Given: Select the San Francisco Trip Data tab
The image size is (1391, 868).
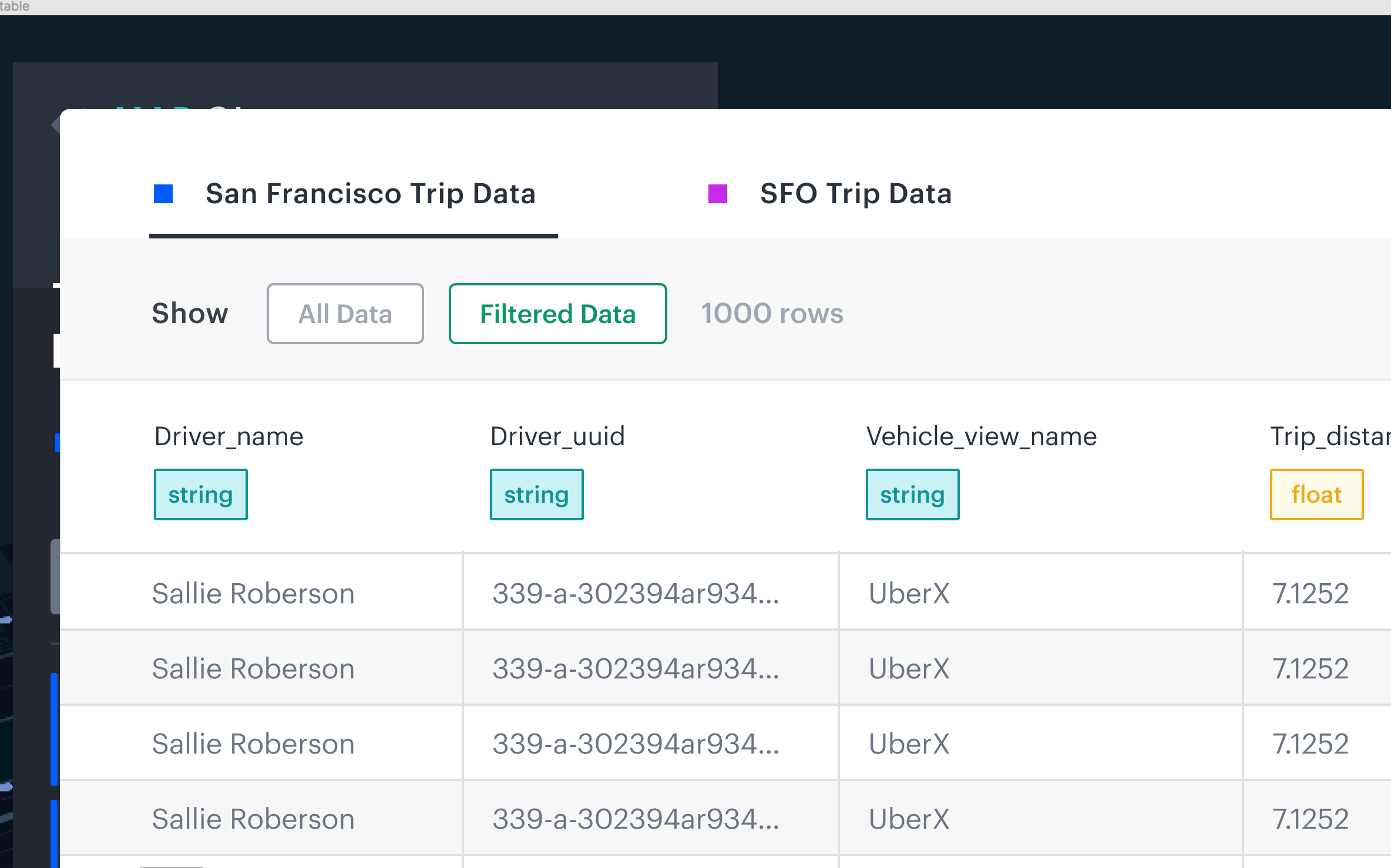Looking at the screenshot, I should pos(370,193).
